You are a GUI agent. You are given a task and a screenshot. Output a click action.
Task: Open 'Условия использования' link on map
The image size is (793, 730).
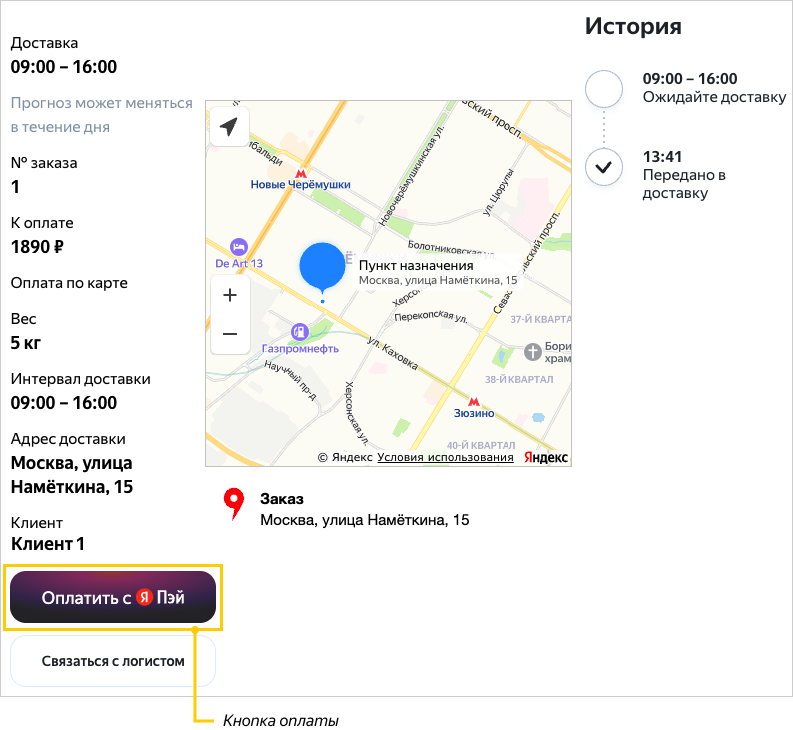click(x=445, y=457)
